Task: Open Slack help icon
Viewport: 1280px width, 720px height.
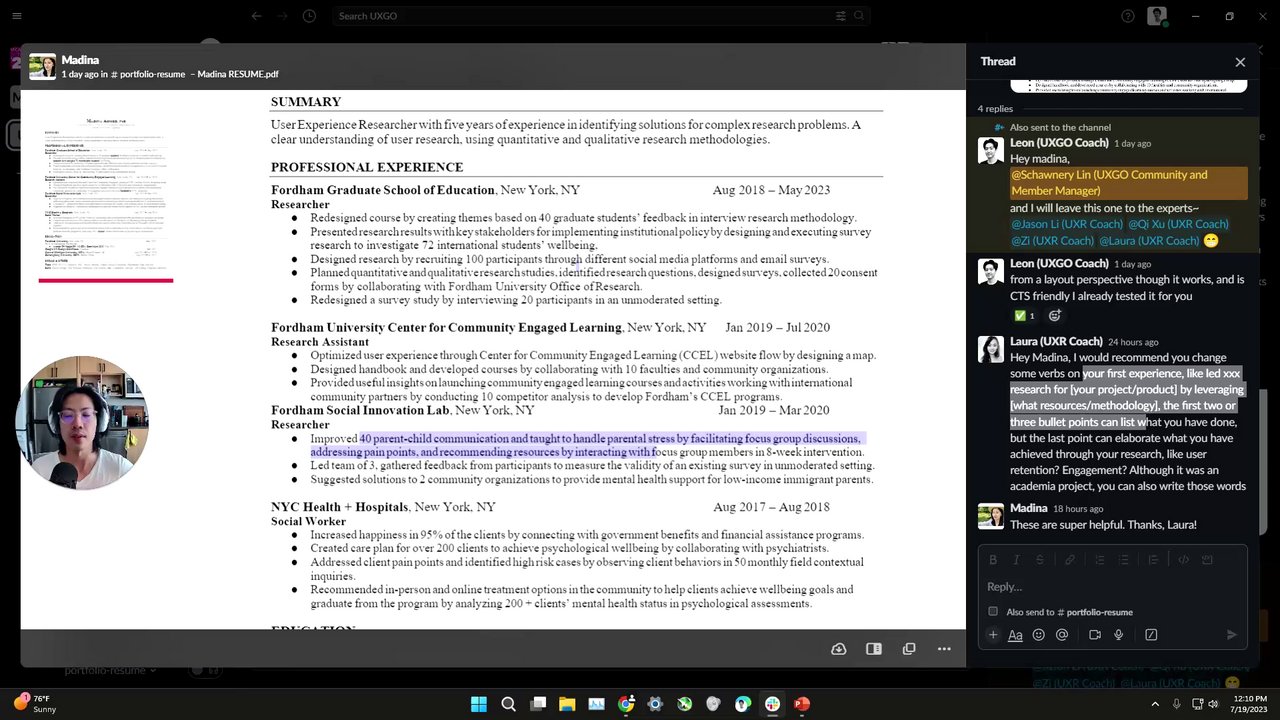Action: point(1128,16)
